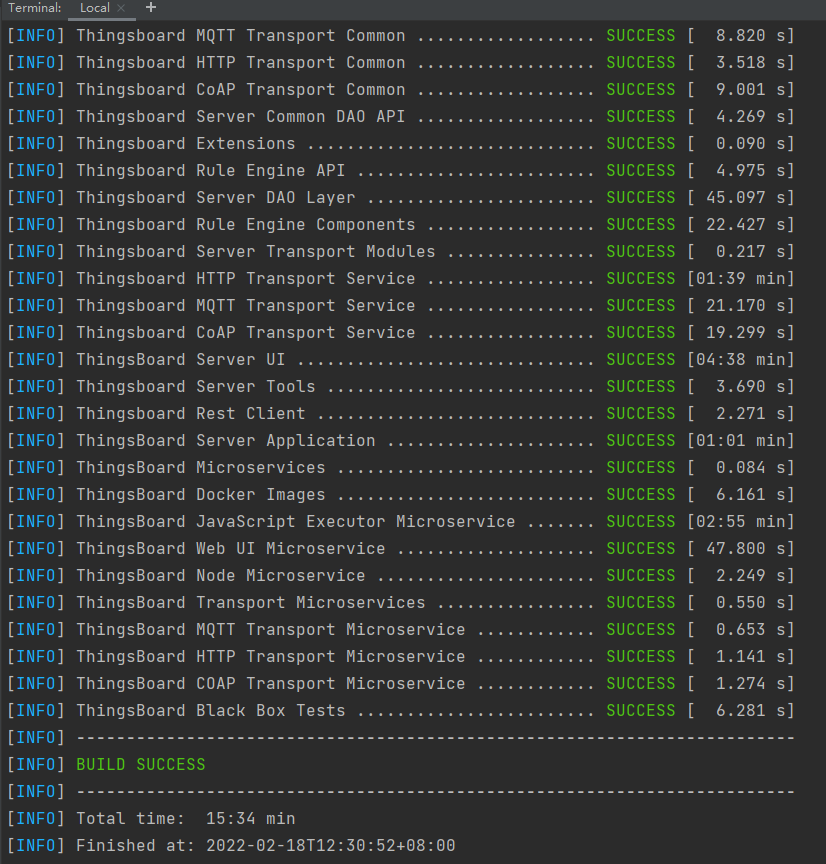Click the 'ThingsBoard COAP Transport Microservice' line

tap(401, 684)
